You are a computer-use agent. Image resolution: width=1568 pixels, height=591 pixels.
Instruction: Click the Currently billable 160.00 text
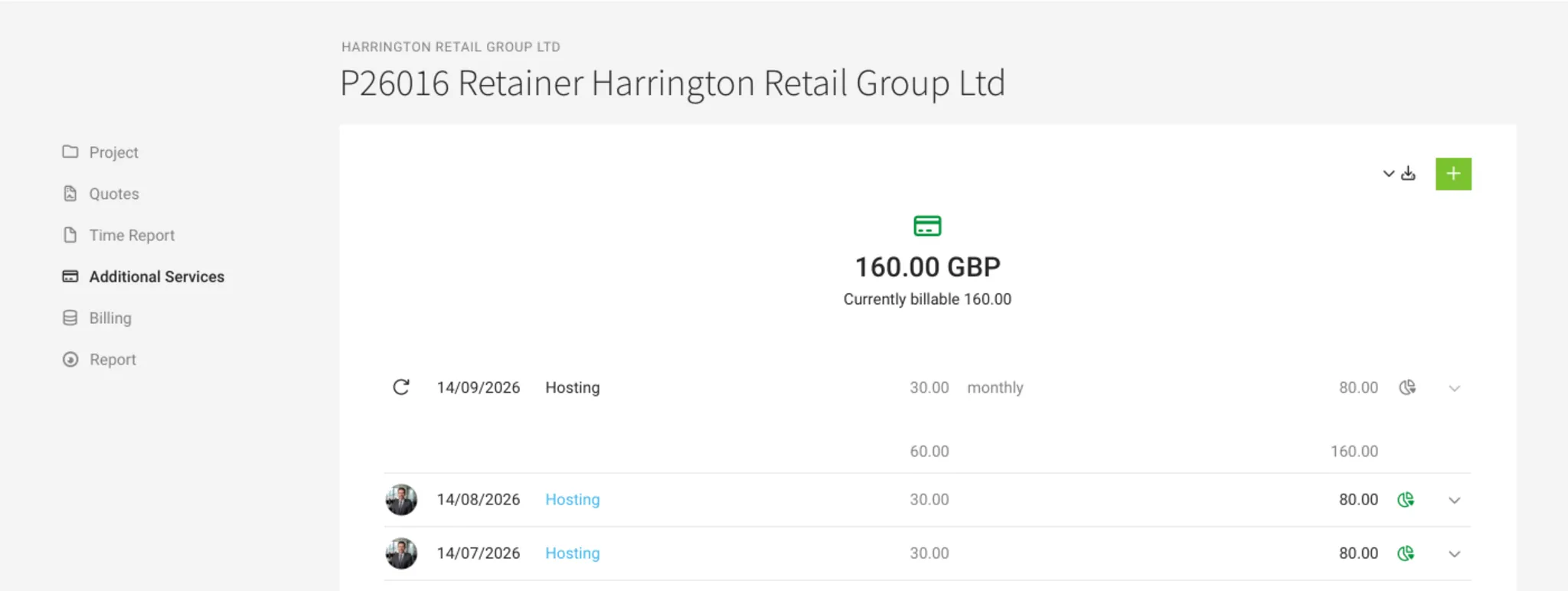[927, 299]
